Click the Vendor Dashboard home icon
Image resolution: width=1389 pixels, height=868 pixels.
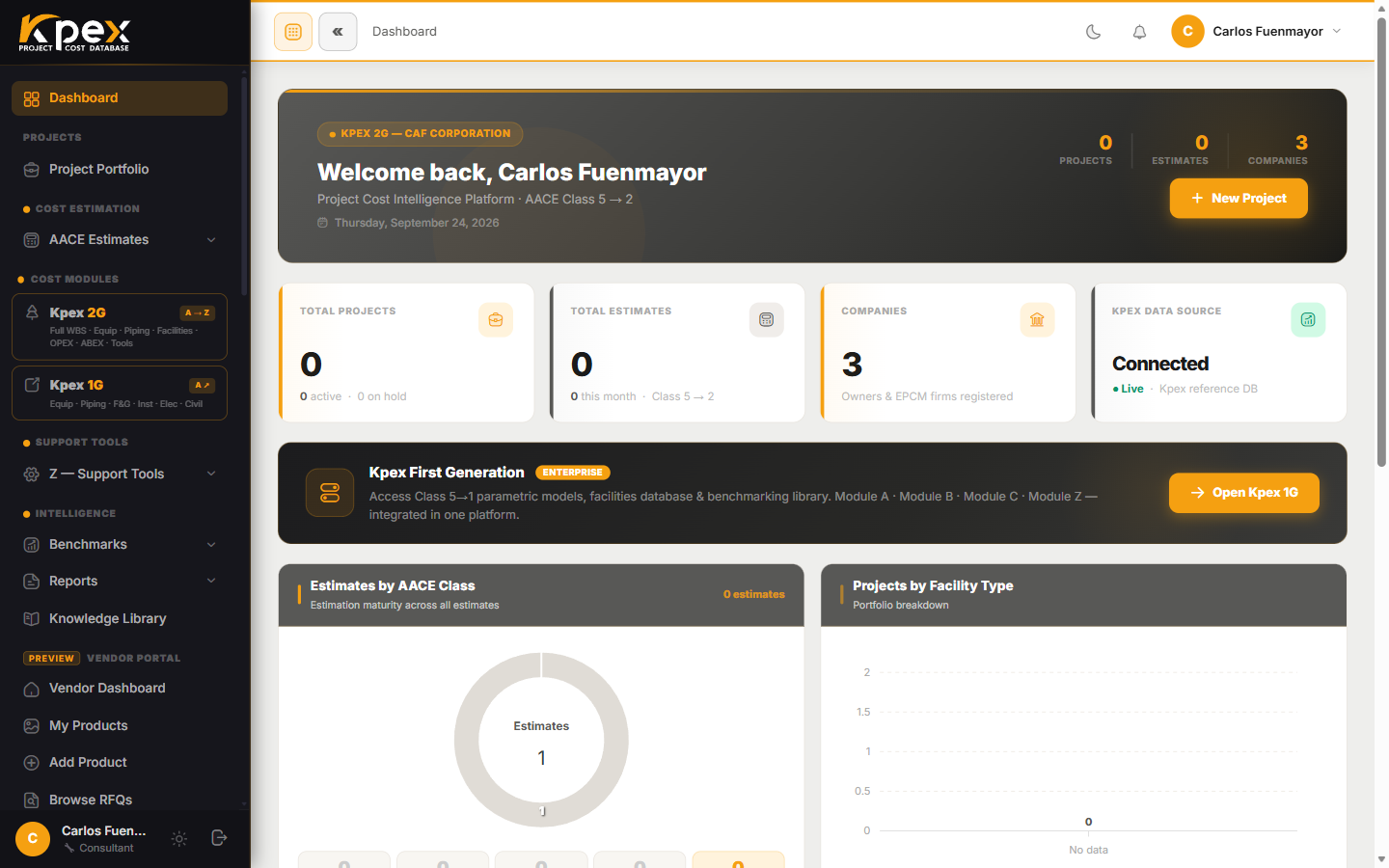click(32, 689)
